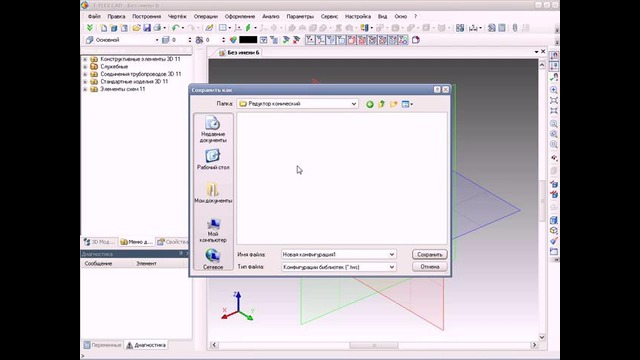Open the file name history dropdown arrow
Image resolution: width=640 pixels, height=360 pixels.
tap(391, 254)
